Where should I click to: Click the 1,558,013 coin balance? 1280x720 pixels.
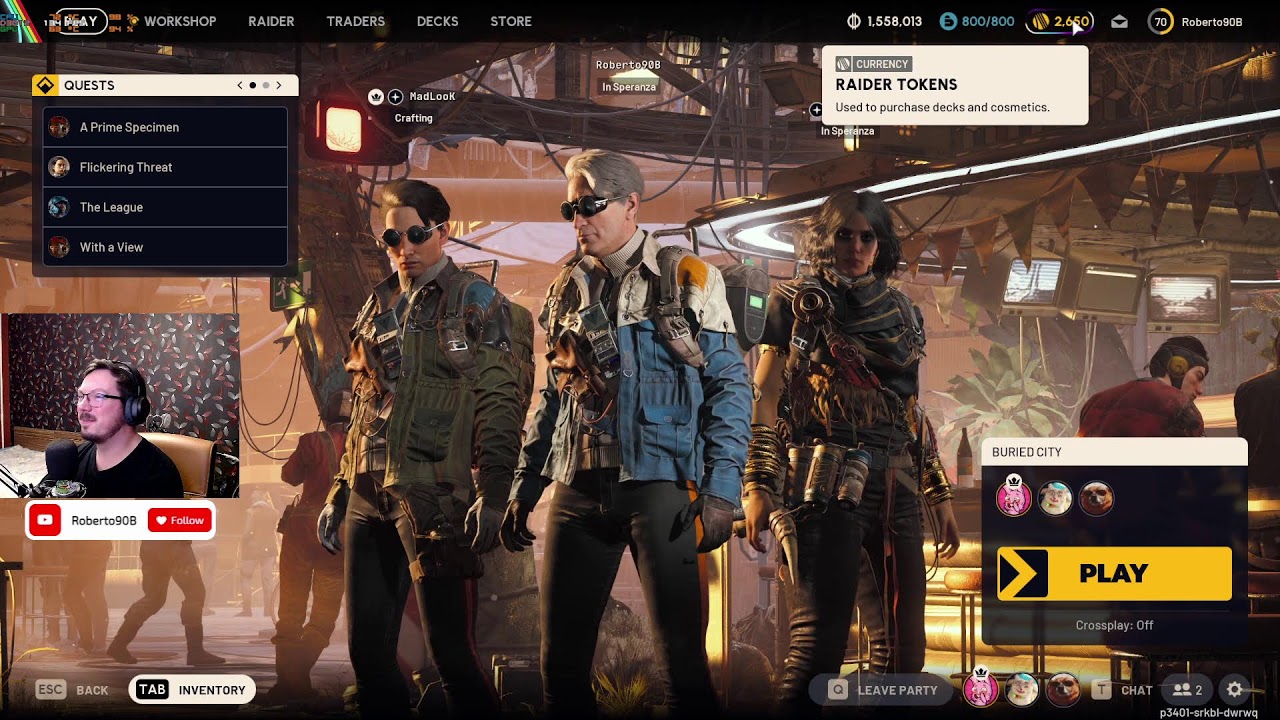(x=894, y=21)
